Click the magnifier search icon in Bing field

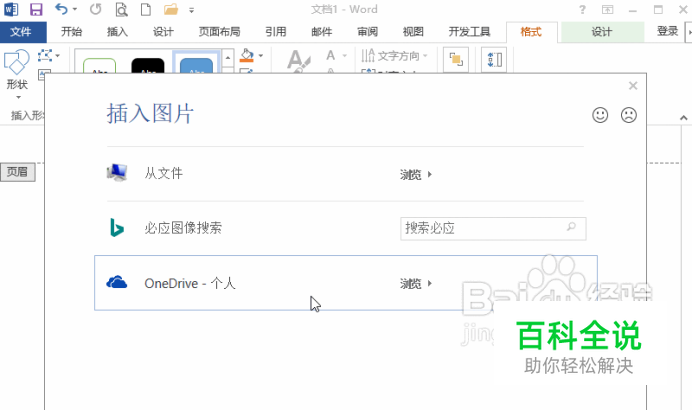571,227
